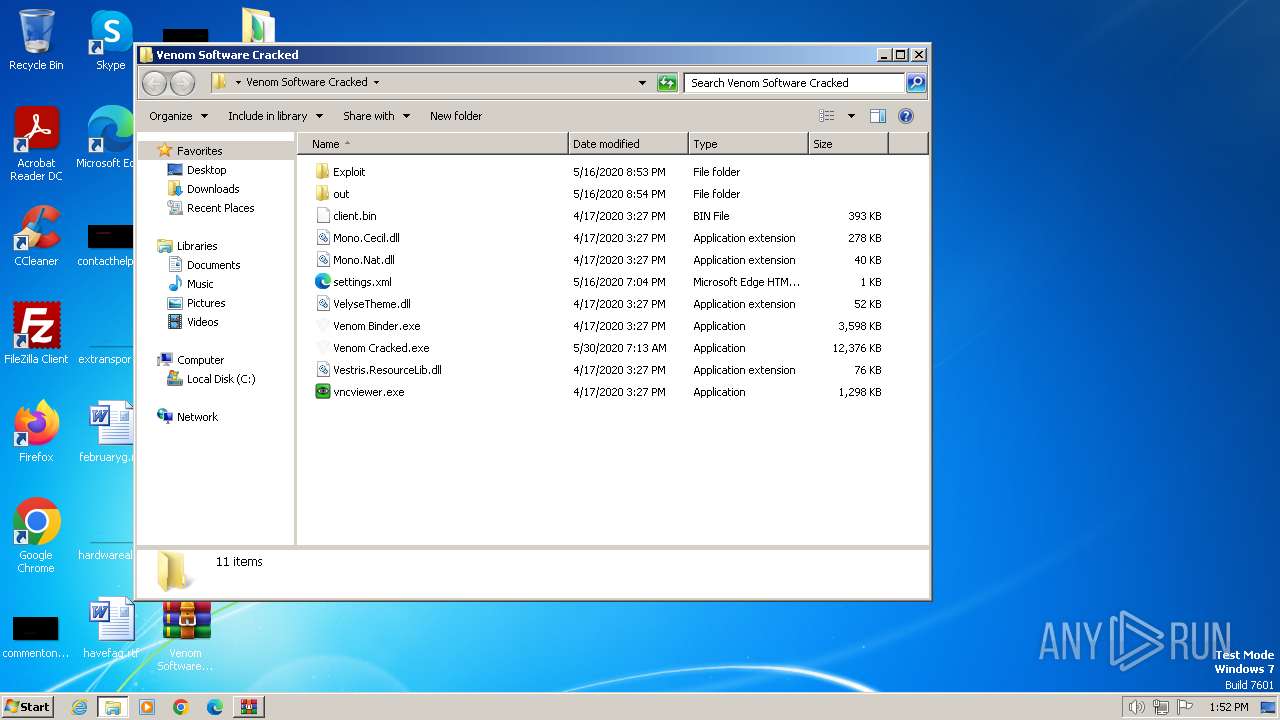The height and width of the screenshot is (720, 1280).
Task: Open Firefox desktop icon
Action: click(x=36, y=431)
